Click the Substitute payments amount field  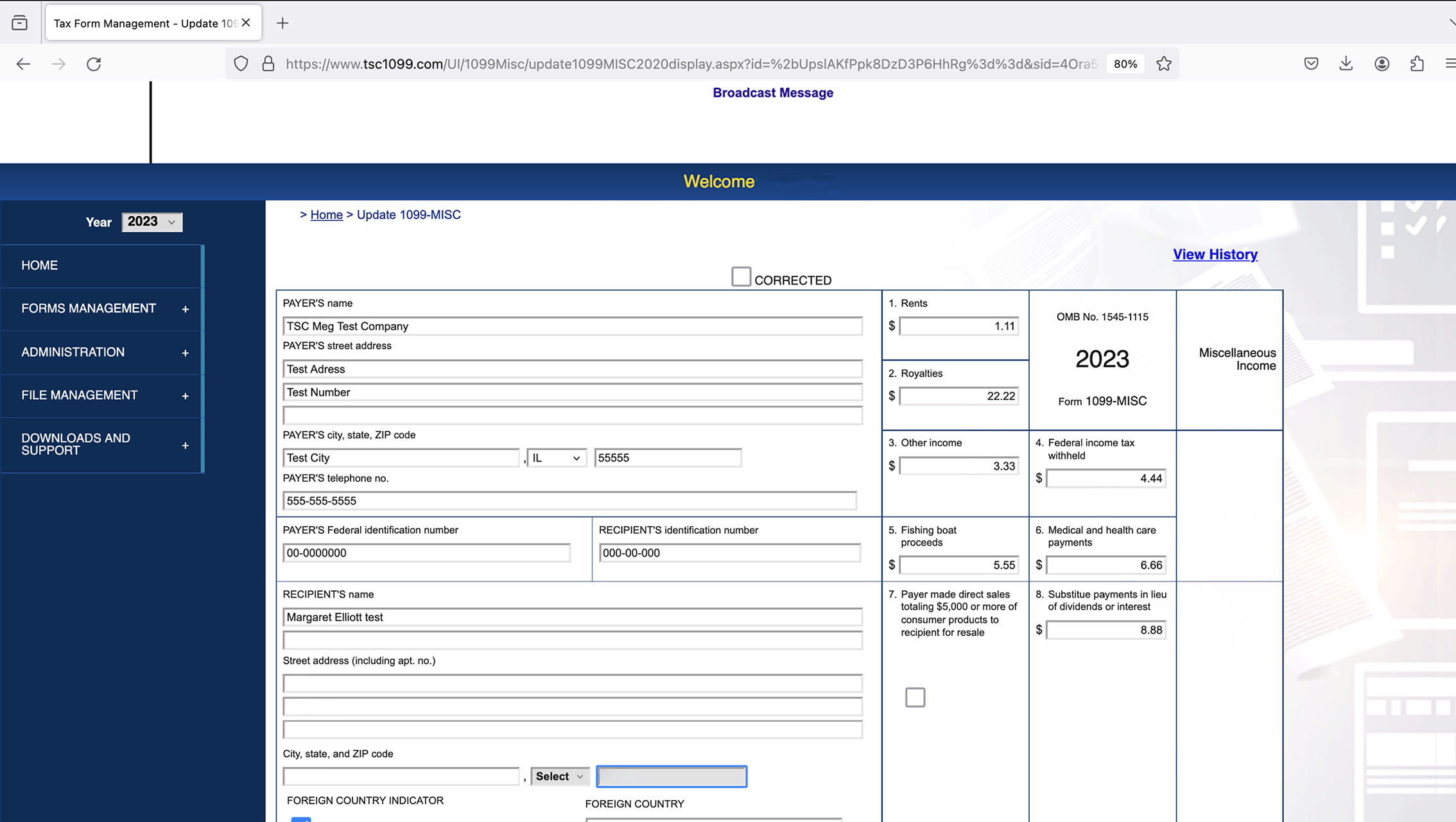[1105, 629]
